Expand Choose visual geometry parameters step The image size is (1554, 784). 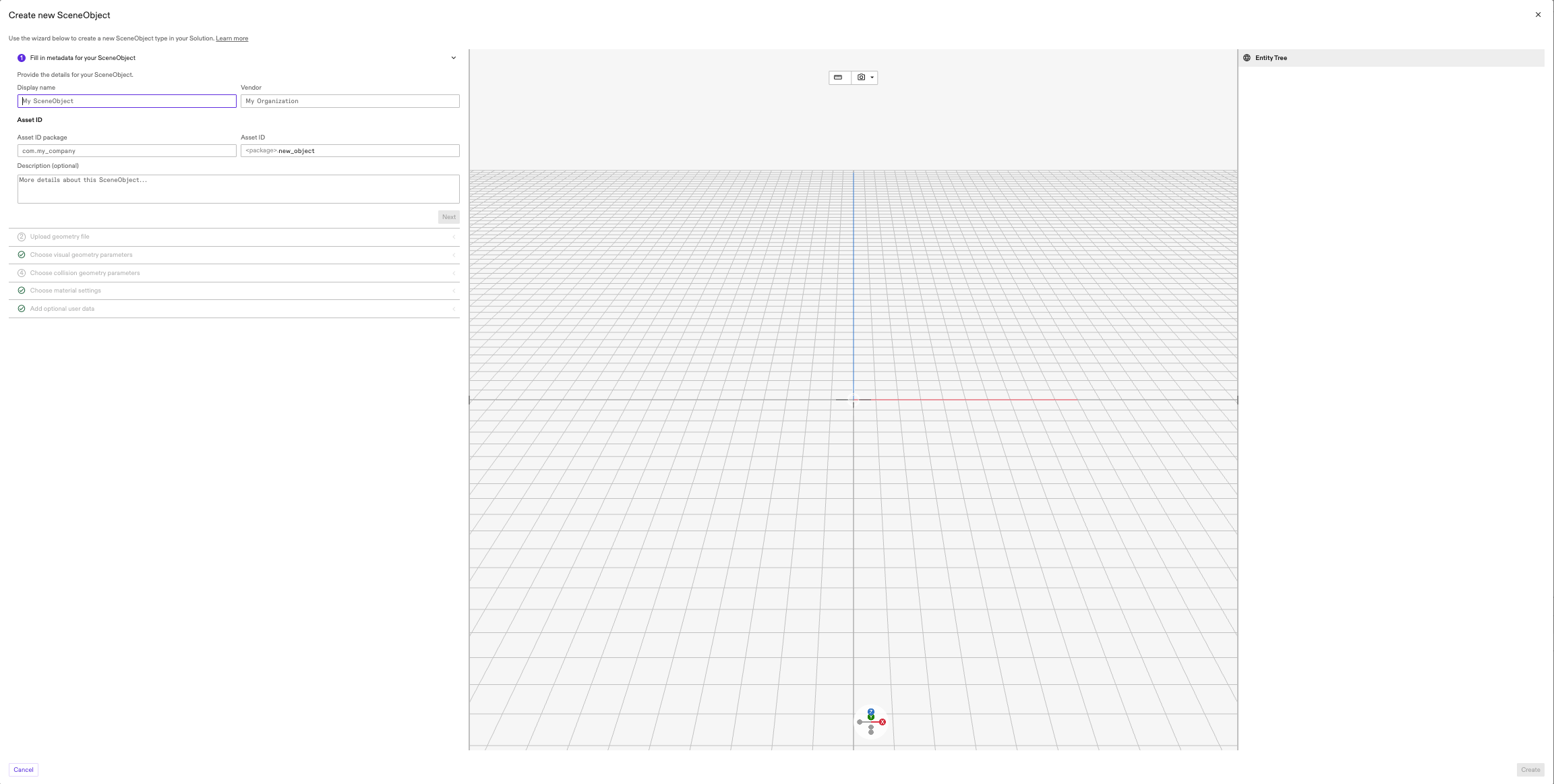pyautogui.click(x=81, y=255)
